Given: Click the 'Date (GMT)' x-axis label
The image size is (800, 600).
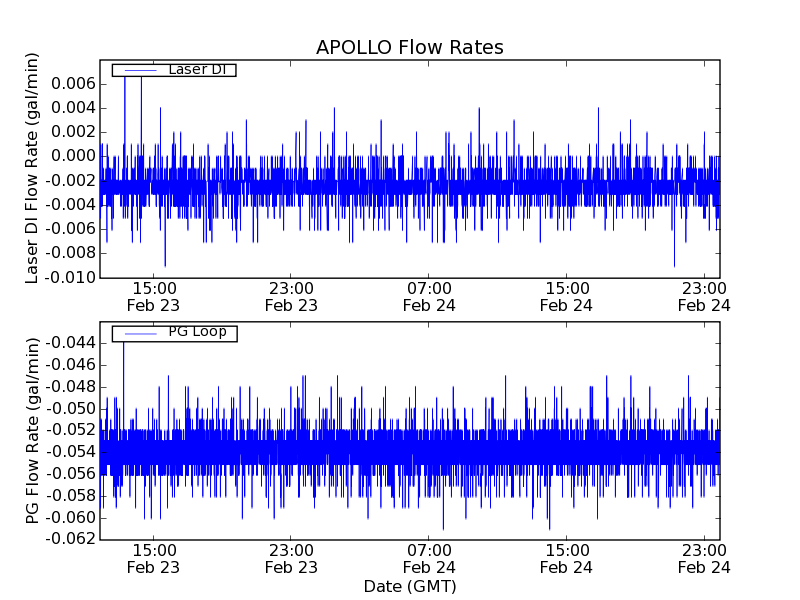Looking at the screenshot, I should pos(409,586).
